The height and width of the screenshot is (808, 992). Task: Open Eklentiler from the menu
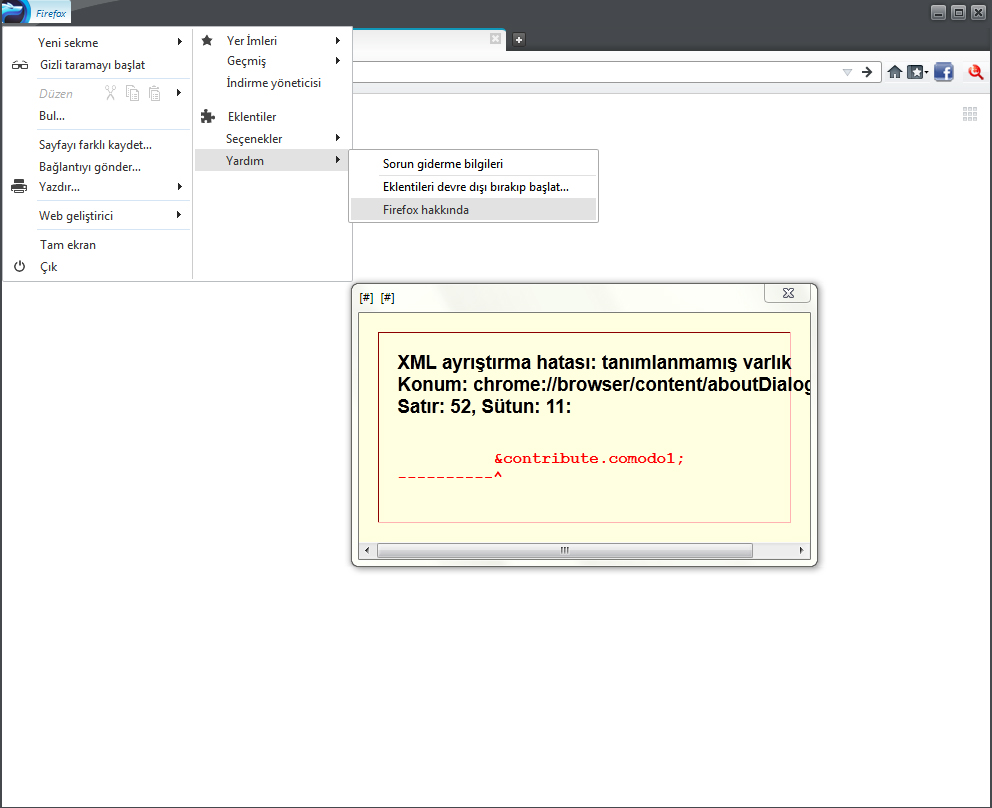(x=251, y=117)
